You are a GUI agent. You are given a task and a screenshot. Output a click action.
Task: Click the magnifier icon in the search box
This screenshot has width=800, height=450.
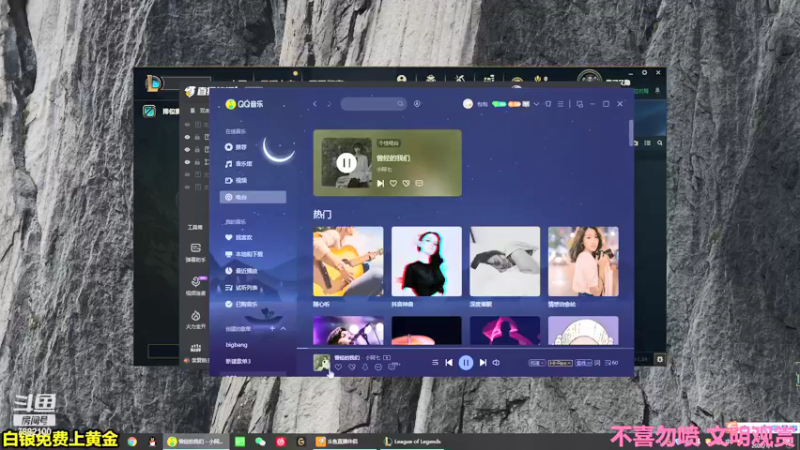[x=400, y=104]
